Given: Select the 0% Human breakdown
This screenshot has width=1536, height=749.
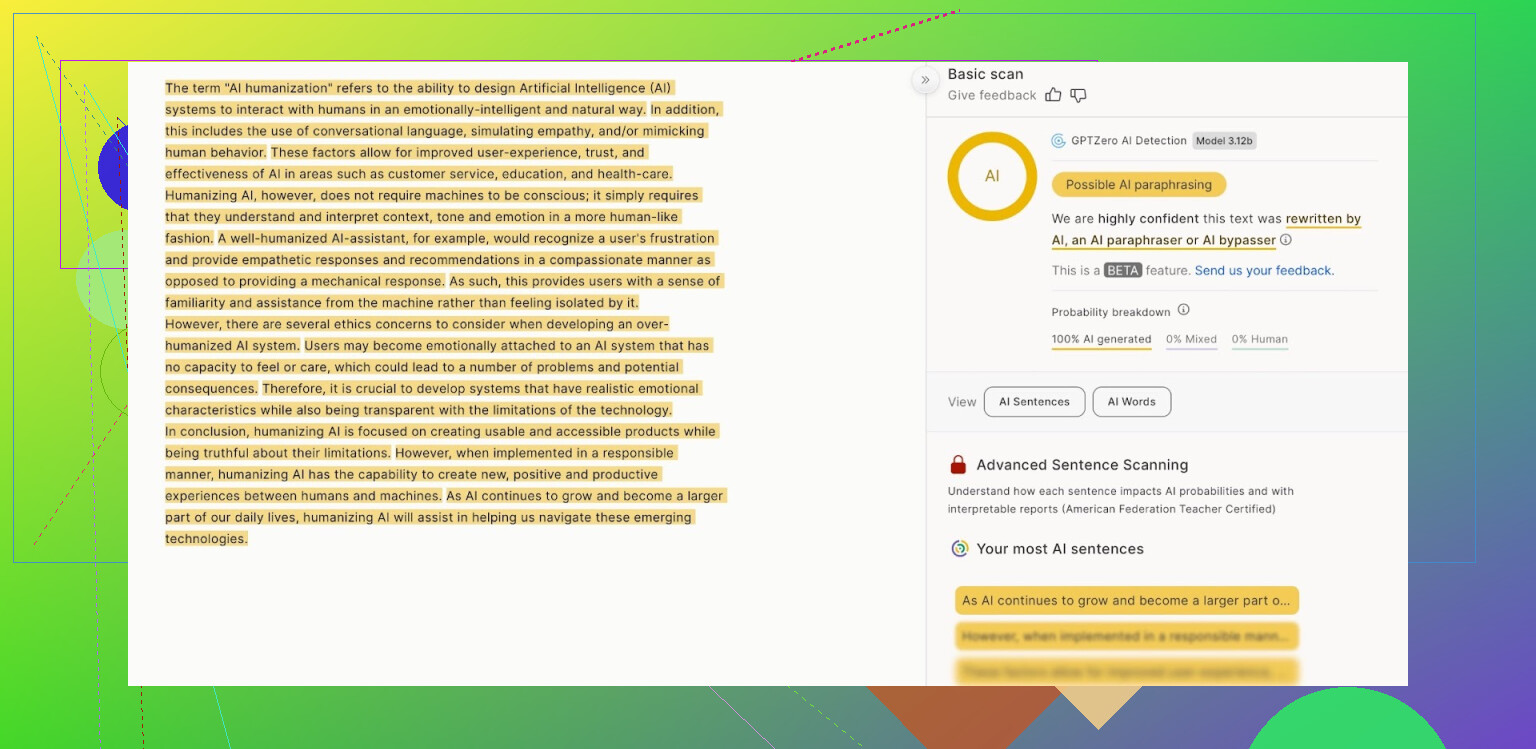Looking at the screenshot, I should [1259, 340].
